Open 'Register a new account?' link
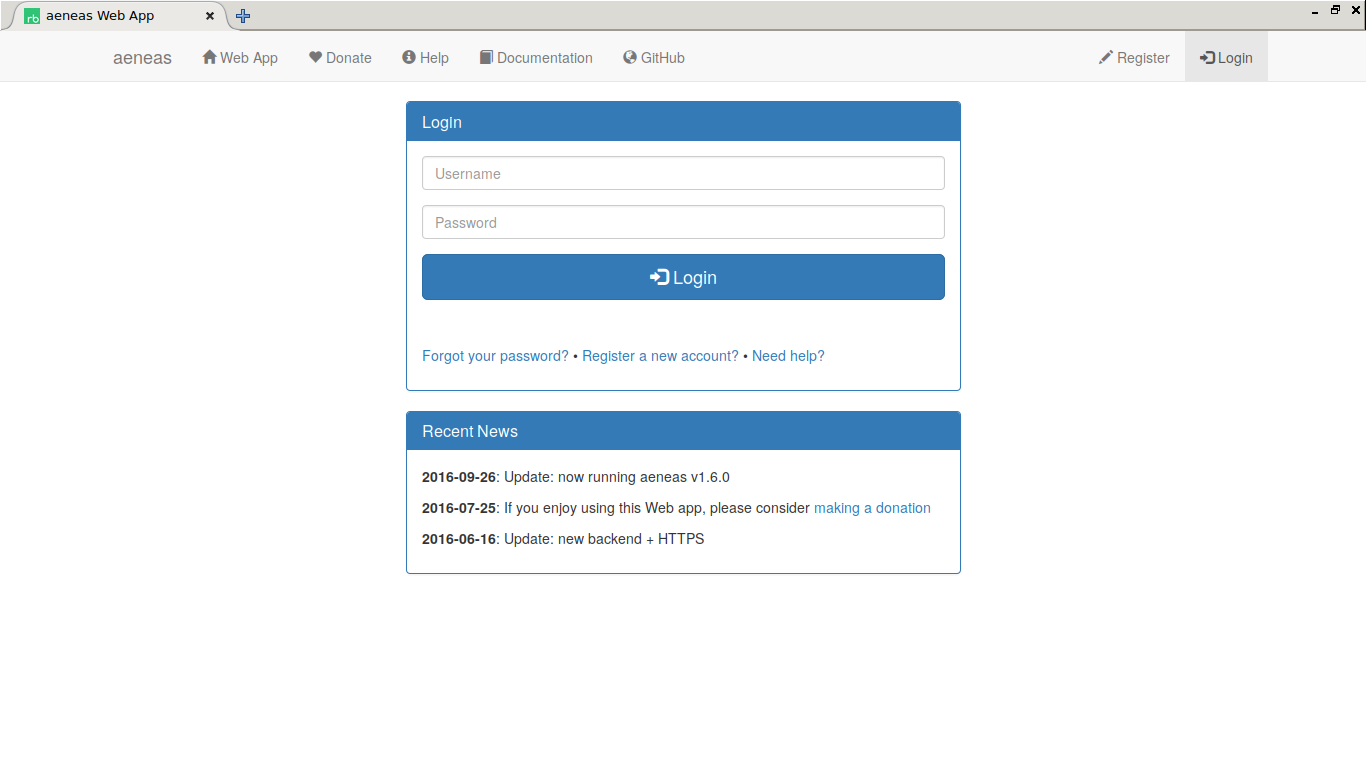Screen dimensions: 1366x768 [x=660, y=356]
